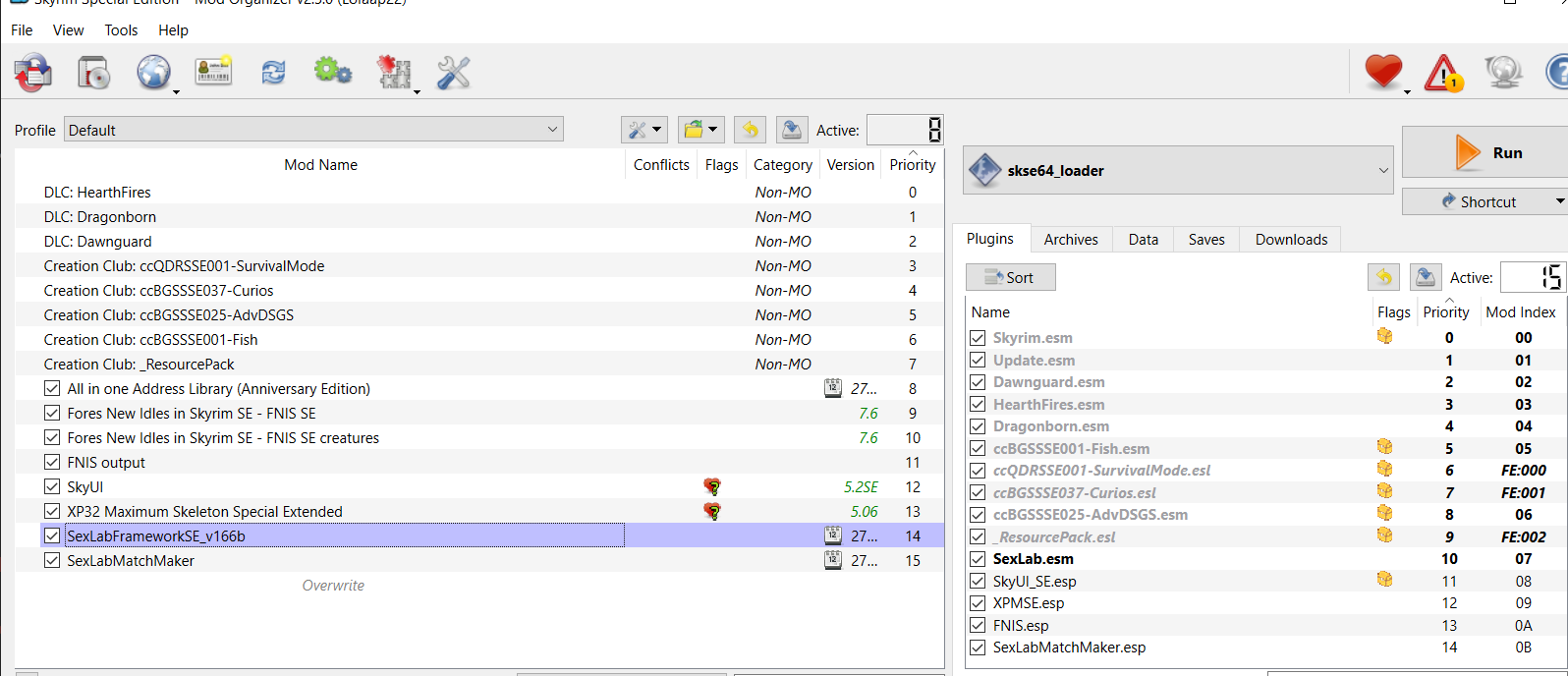The image size is (1568, 676).
Task: Open the Profile Default dropdown
Action: 313,130
